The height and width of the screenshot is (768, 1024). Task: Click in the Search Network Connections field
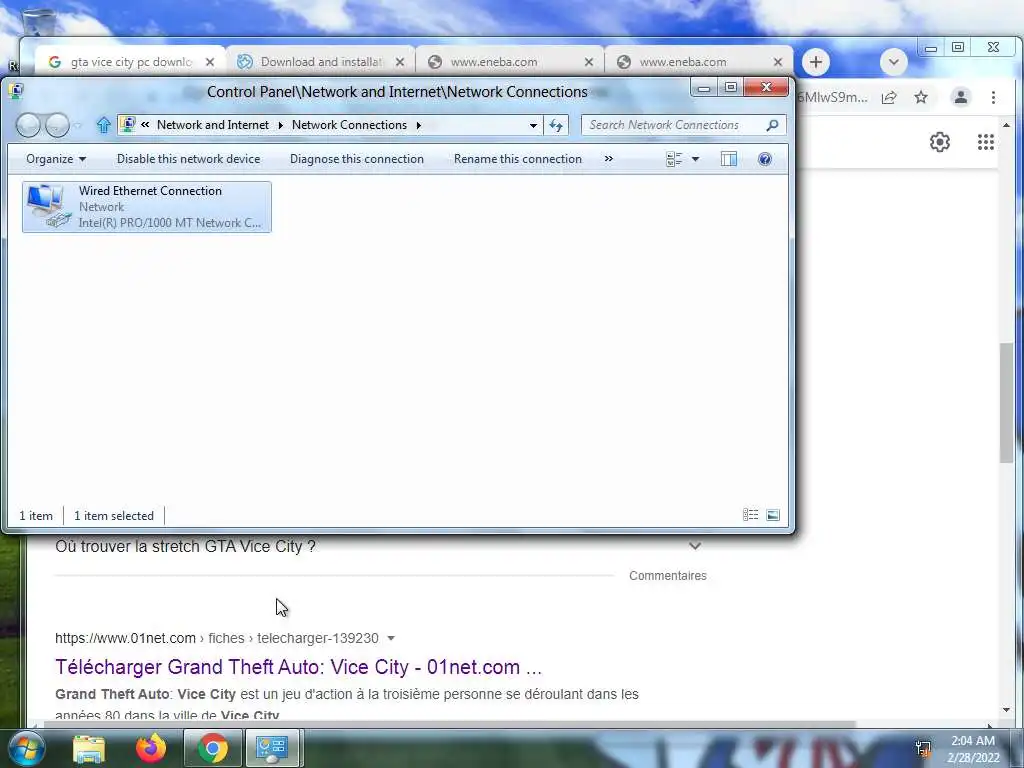673,125
